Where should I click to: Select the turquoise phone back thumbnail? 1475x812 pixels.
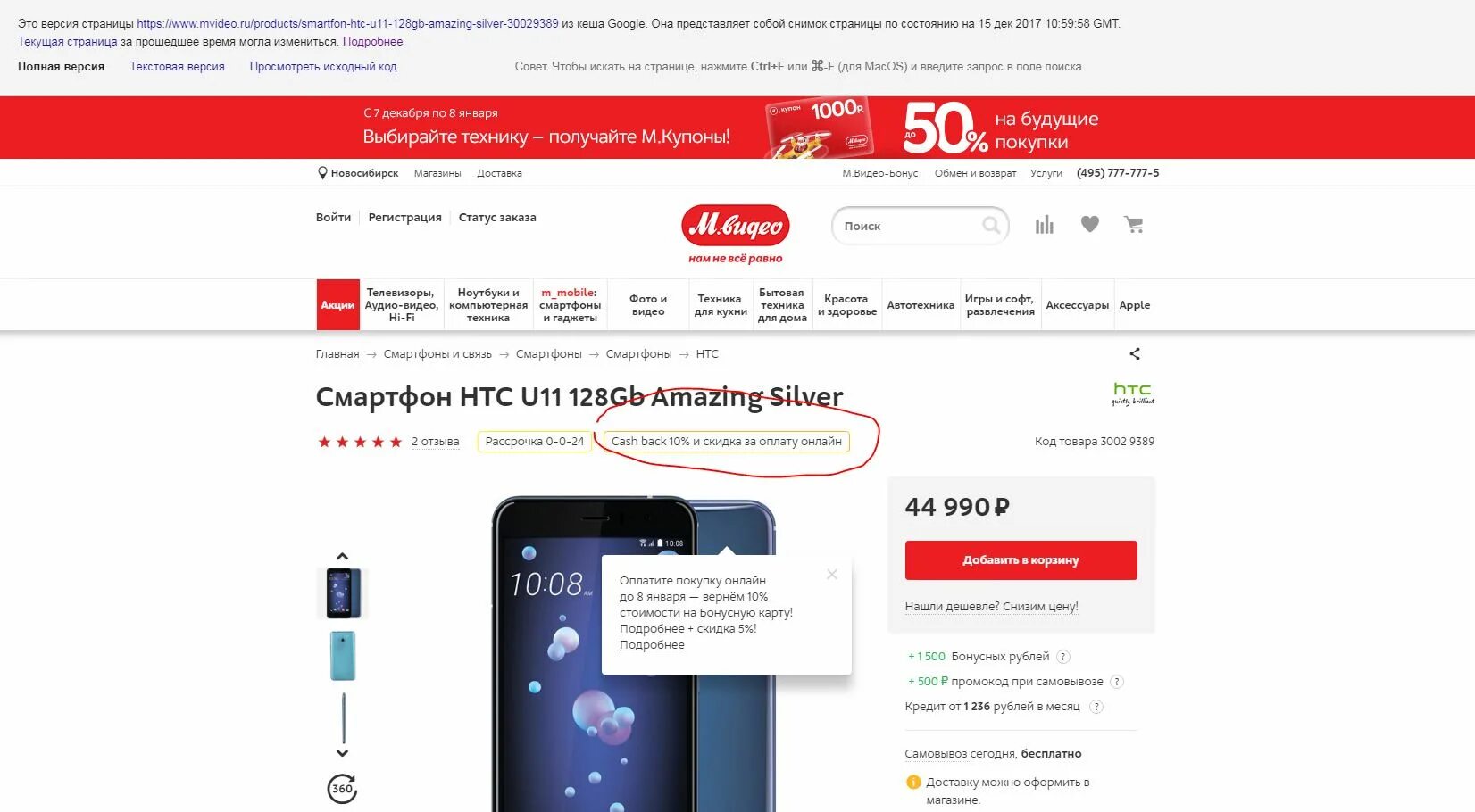coord(343,656)
